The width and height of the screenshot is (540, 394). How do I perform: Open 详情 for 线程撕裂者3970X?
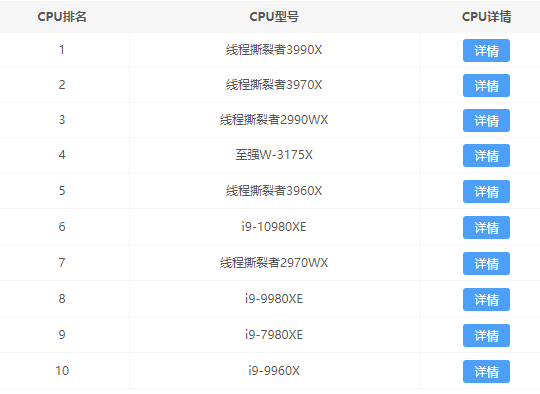486,85
